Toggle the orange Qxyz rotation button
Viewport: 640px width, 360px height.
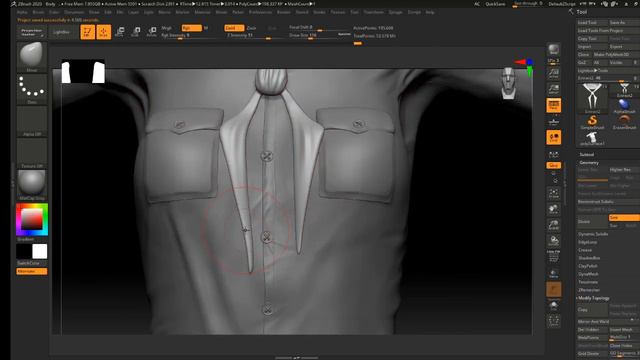point(553,165)
